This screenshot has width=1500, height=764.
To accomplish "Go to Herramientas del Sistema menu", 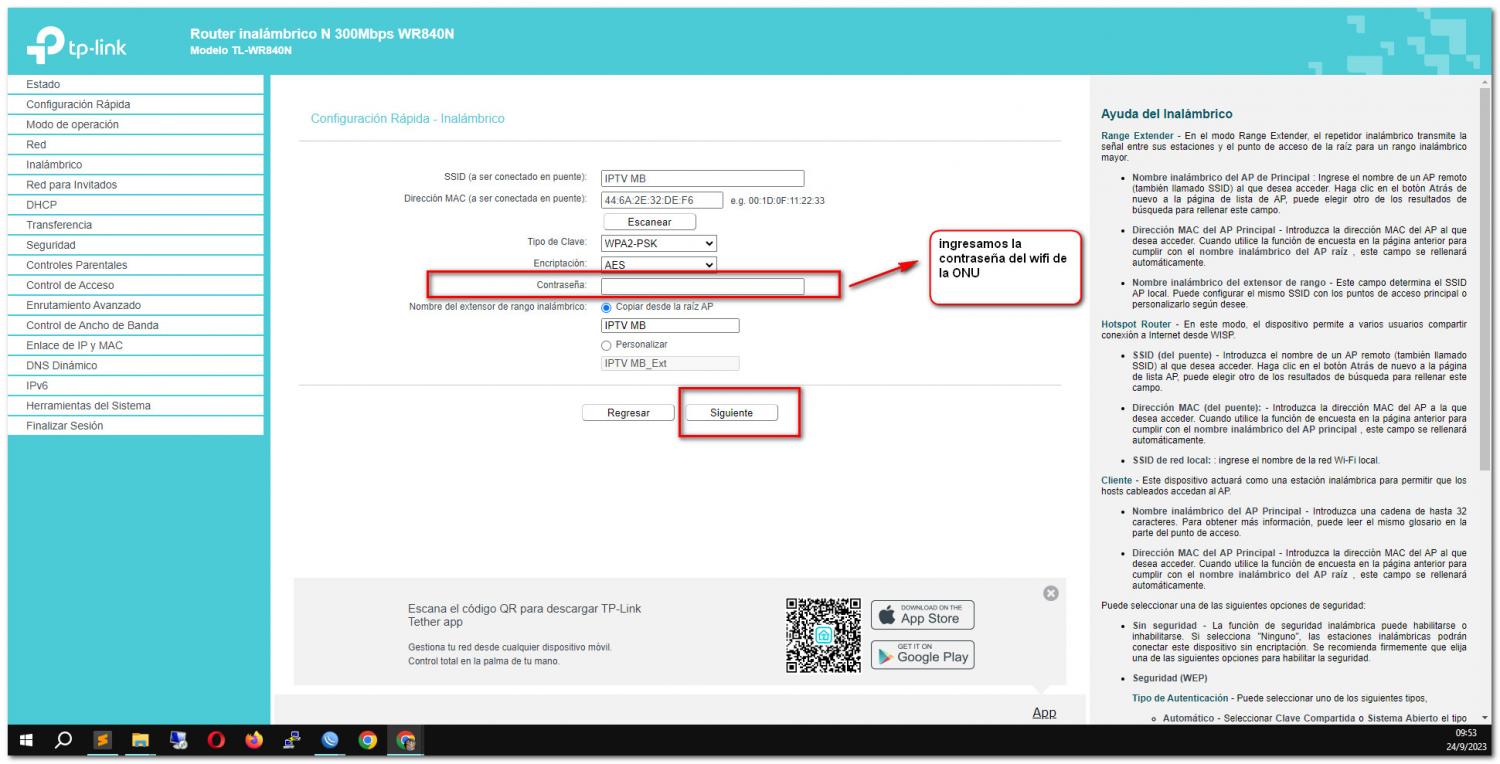I will click(x=88, y=406).
